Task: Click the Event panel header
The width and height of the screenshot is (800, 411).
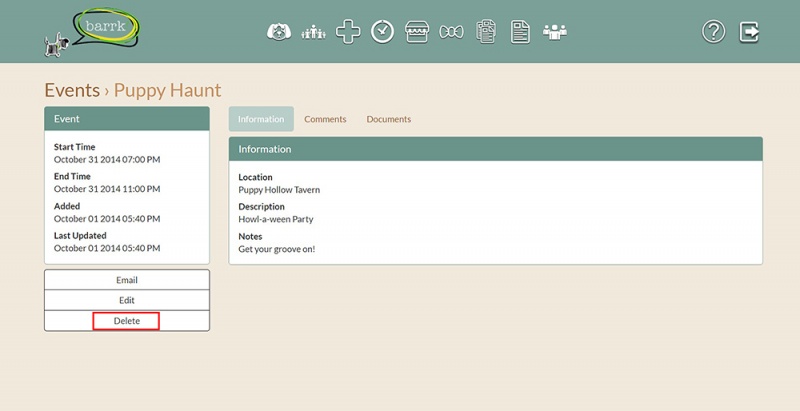Action: pos(127,118)
